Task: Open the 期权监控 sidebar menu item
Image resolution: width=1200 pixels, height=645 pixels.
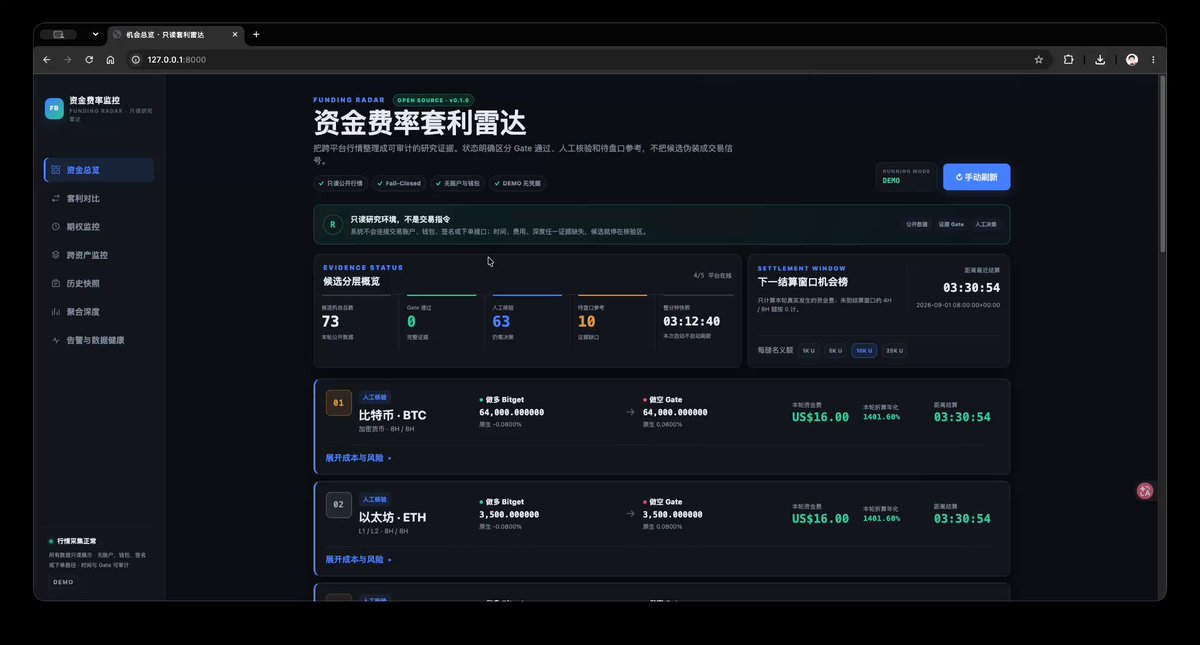Action: click(99, 227)
